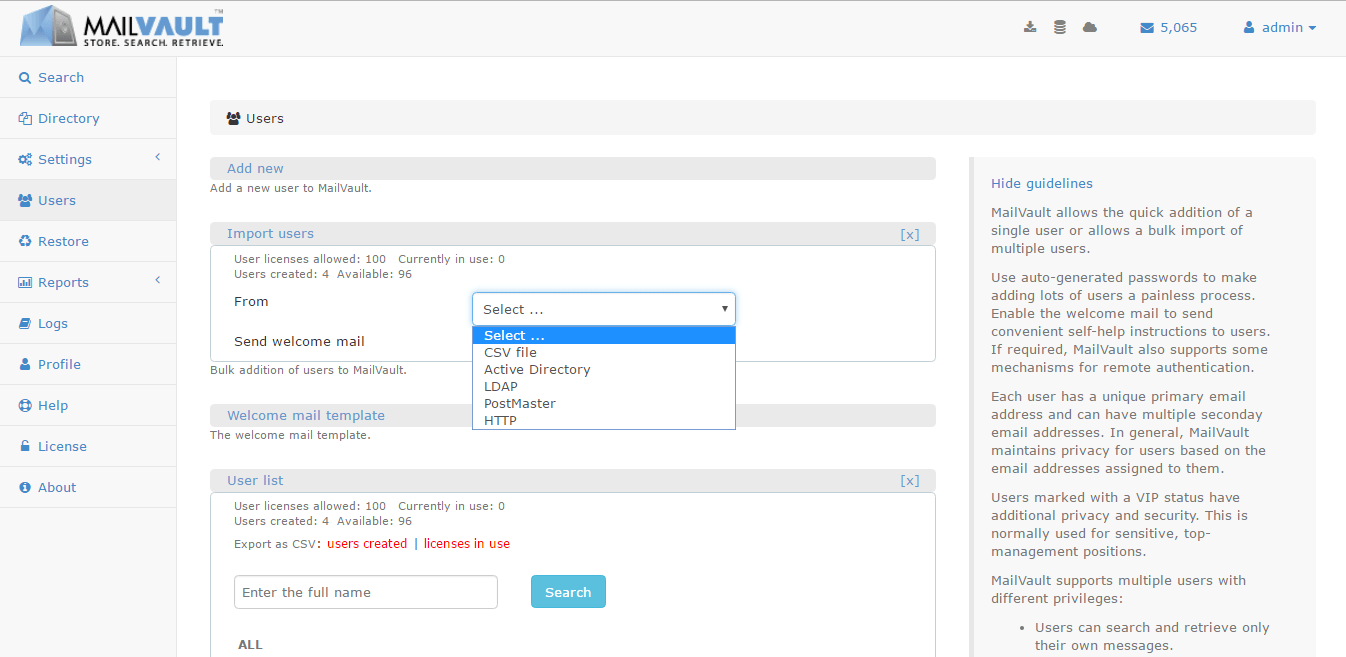This screenshot has width=1346, height=657.
Task: Click the envelope mail count icon
Action: pyautogui.click(x=1147, y=28)
